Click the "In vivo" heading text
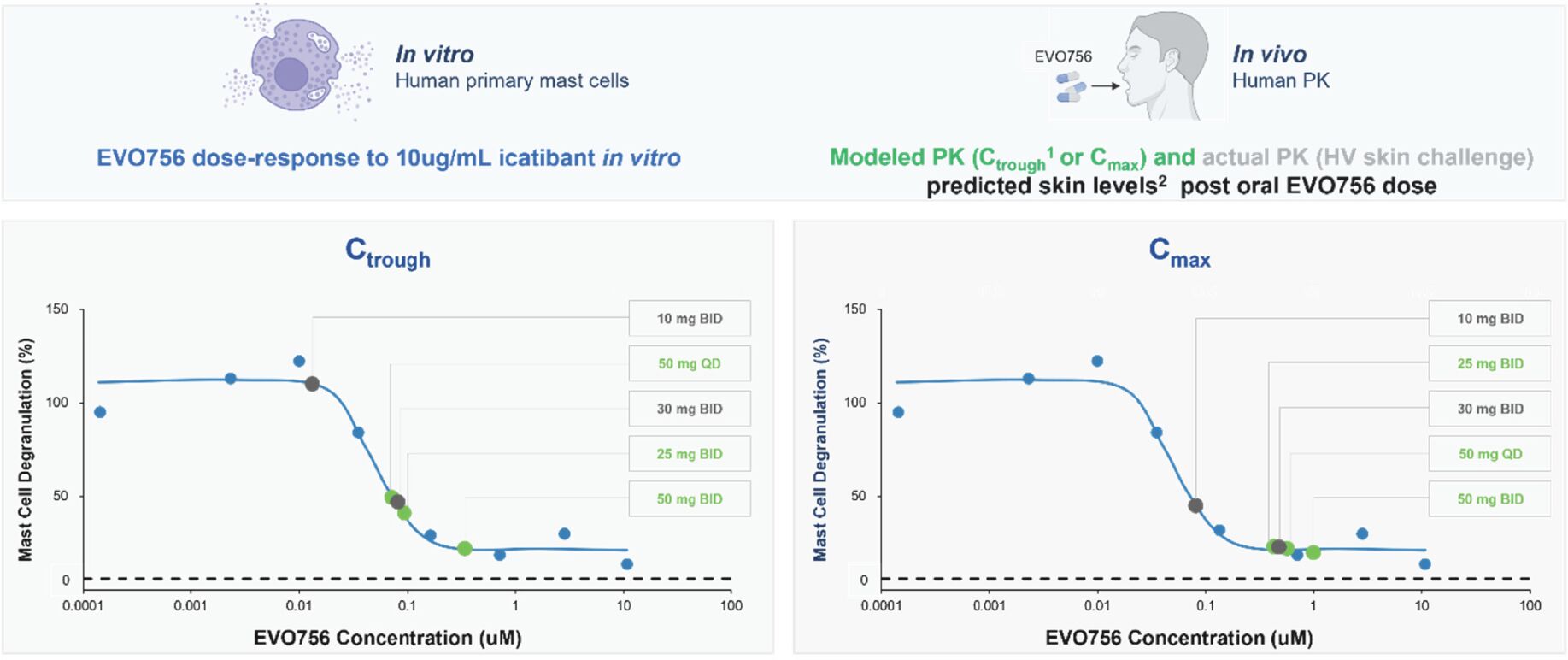 coord(1269,55)
